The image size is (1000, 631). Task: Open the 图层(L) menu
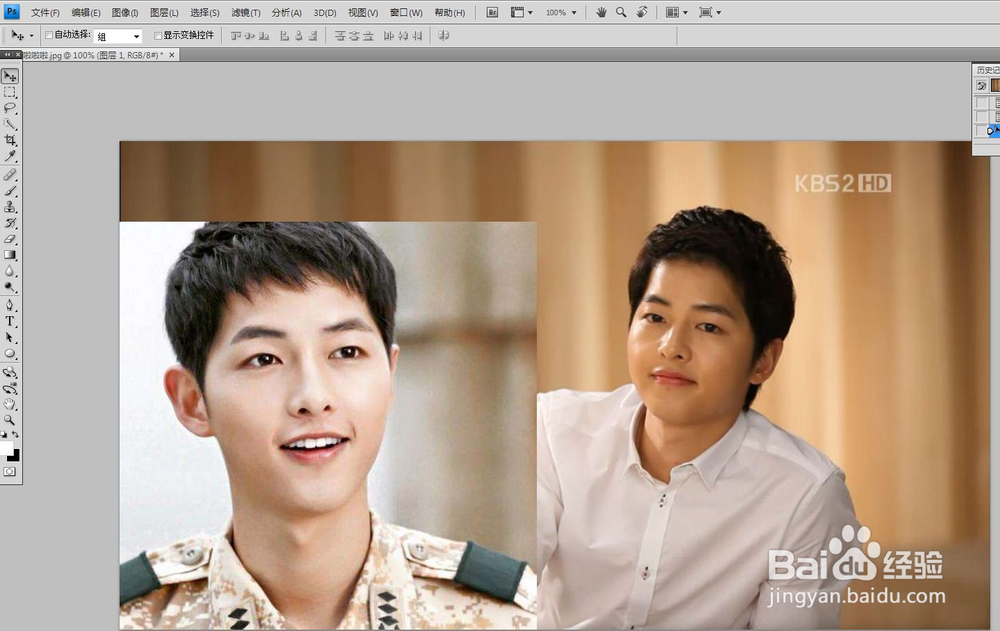164,12
